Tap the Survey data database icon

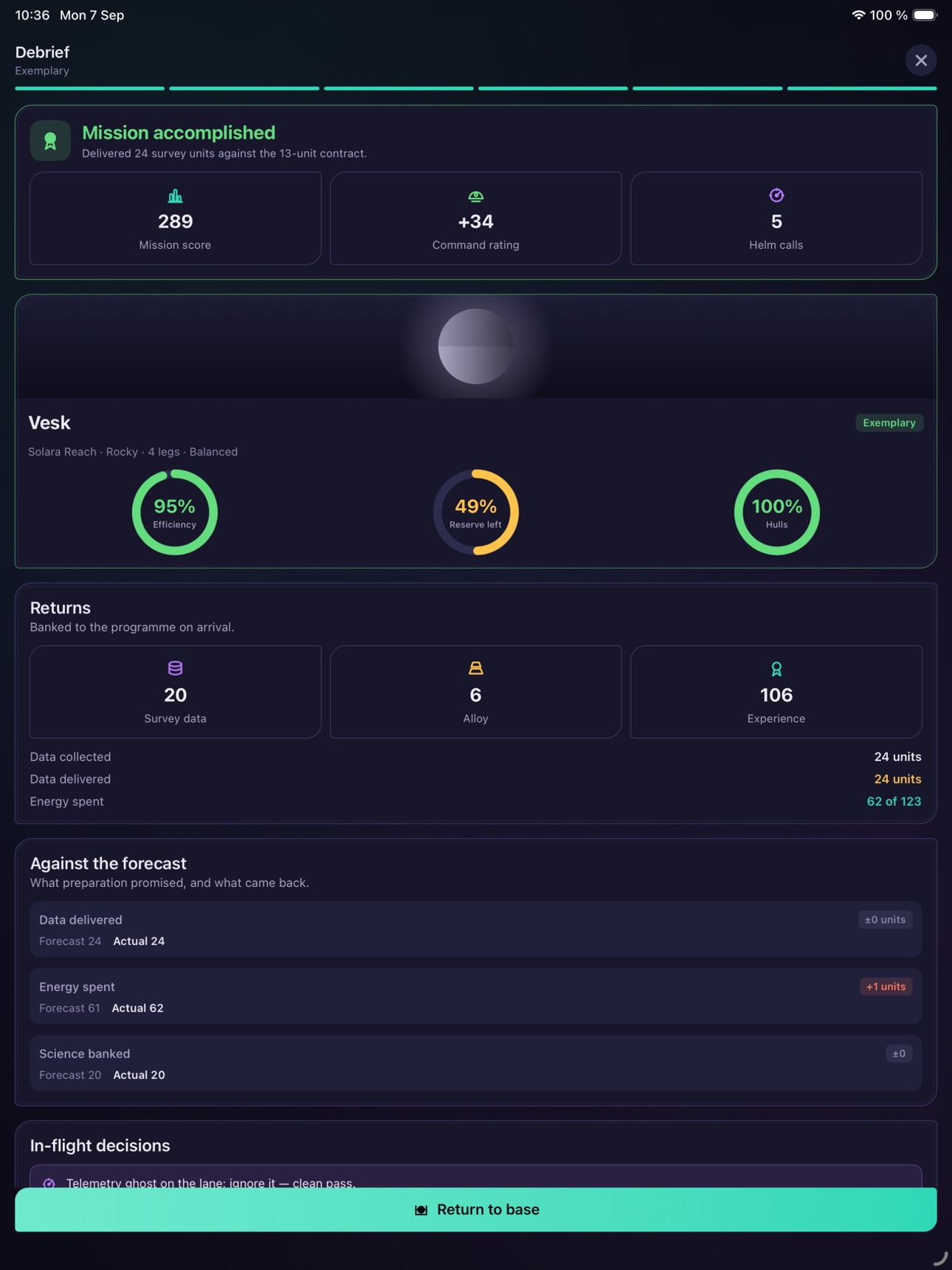(175, 668)
